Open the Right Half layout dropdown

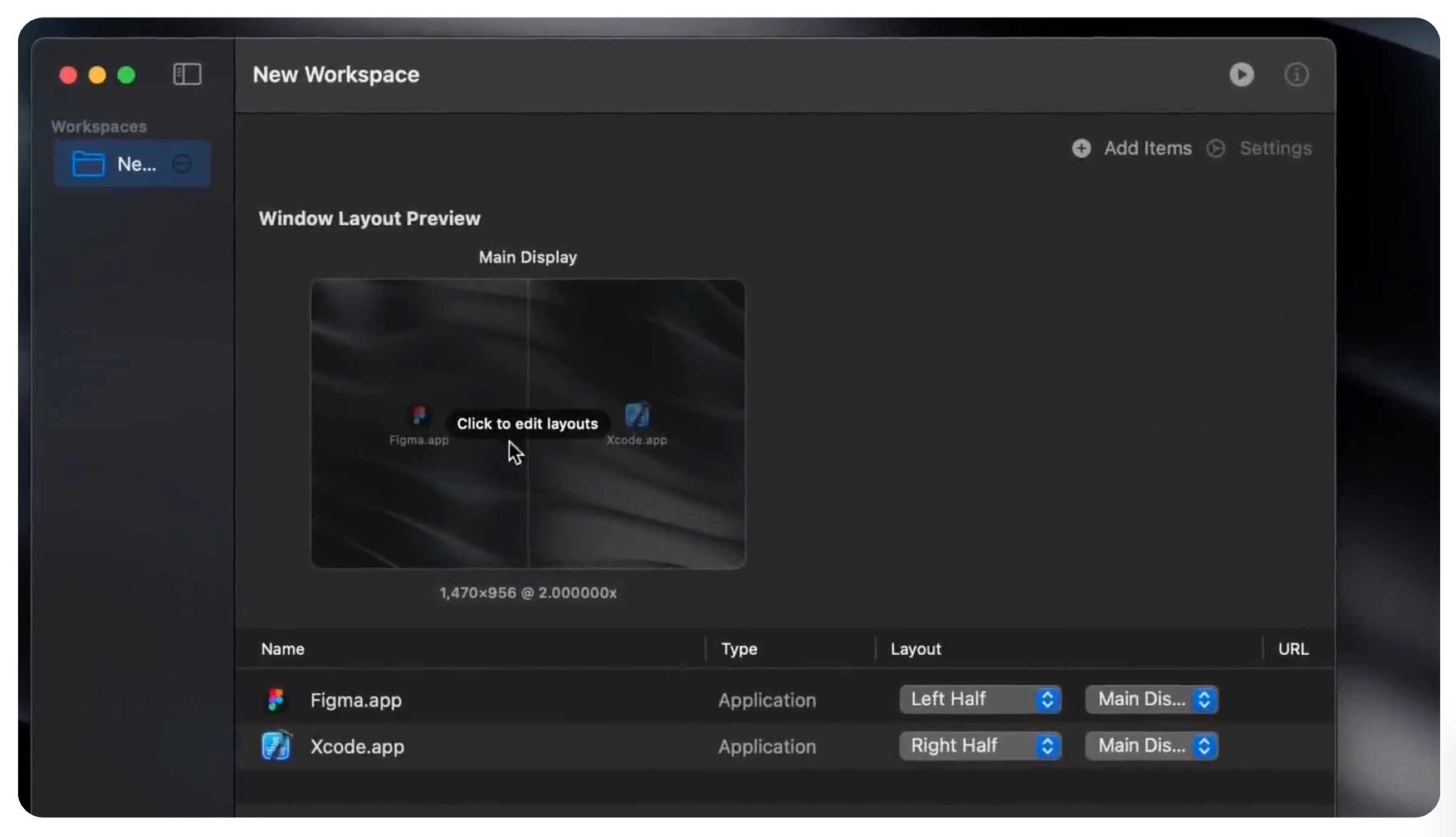pyautogui.click(x=980, y=745)
